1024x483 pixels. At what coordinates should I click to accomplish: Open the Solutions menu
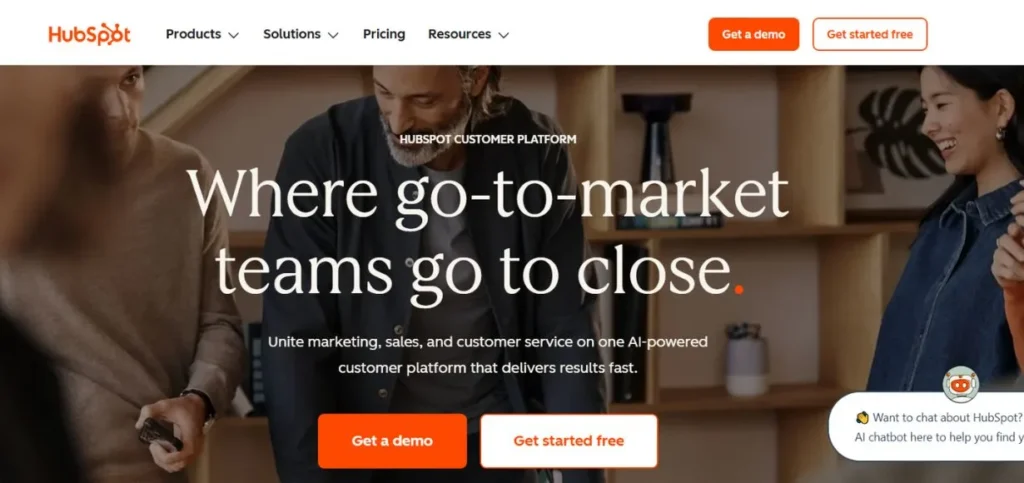point(301,34)
